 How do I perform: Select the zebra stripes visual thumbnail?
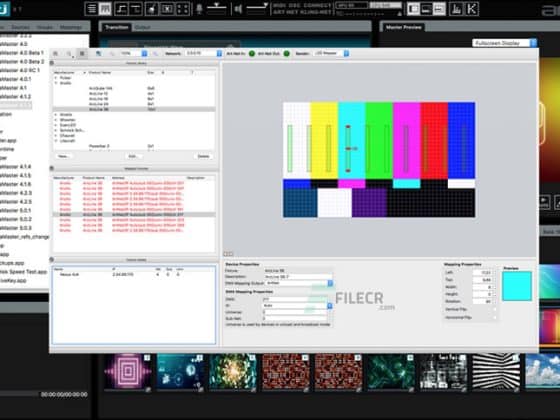coord(496,372)
